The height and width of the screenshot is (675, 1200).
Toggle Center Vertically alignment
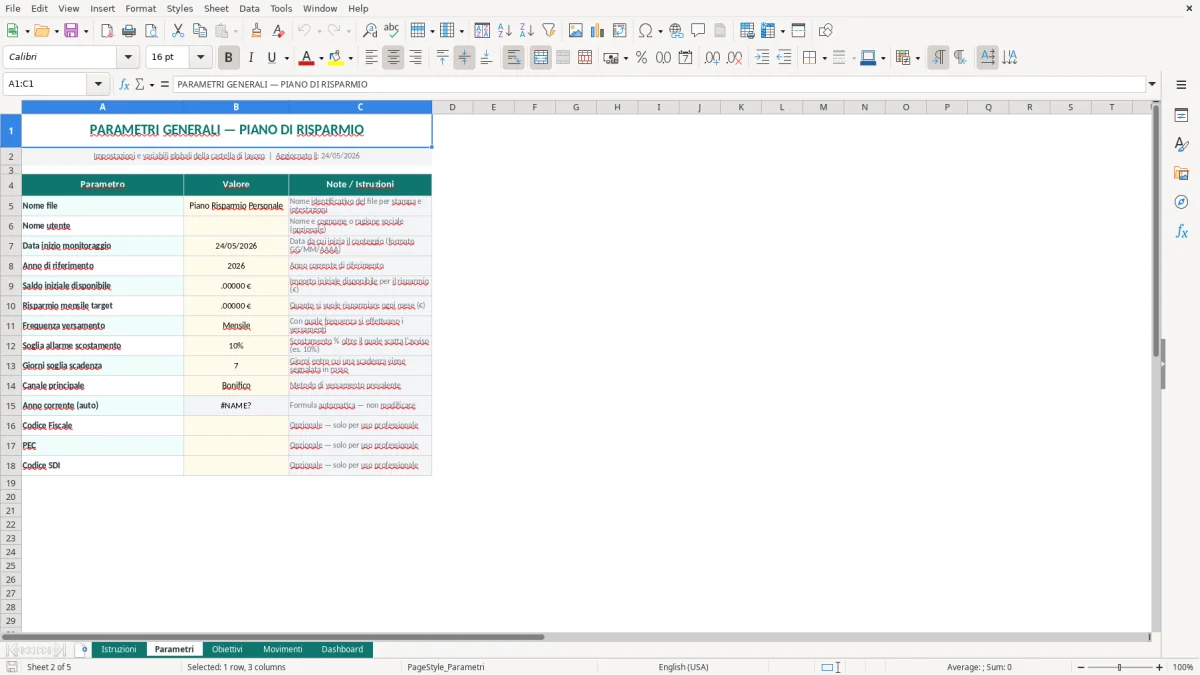pyautogui.click(x=464, y=58)
